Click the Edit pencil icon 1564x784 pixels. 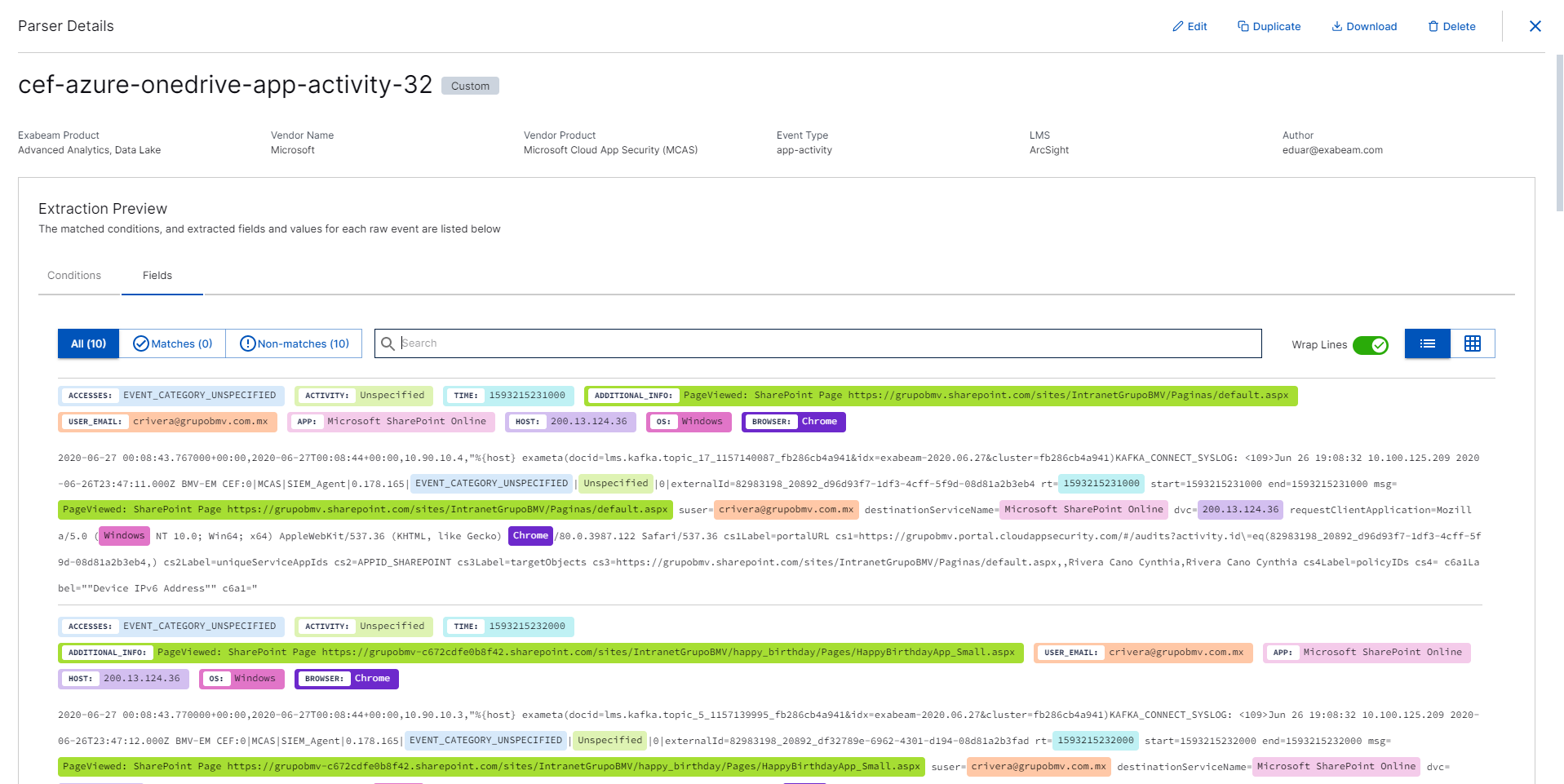tap(1177, 26)
